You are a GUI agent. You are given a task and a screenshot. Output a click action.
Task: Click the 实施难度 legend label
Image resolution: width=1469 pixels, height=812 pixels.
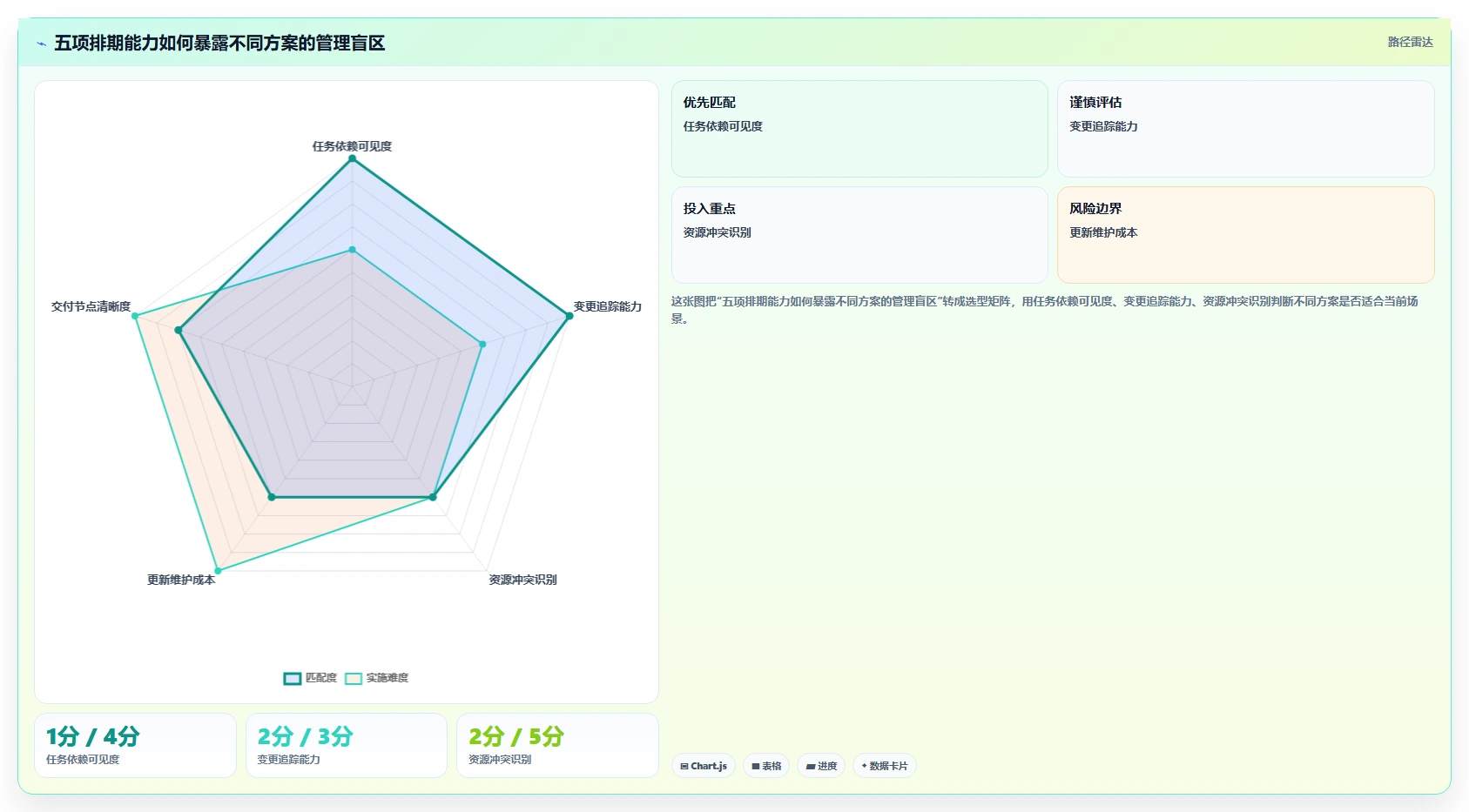(x=387, y=678)
